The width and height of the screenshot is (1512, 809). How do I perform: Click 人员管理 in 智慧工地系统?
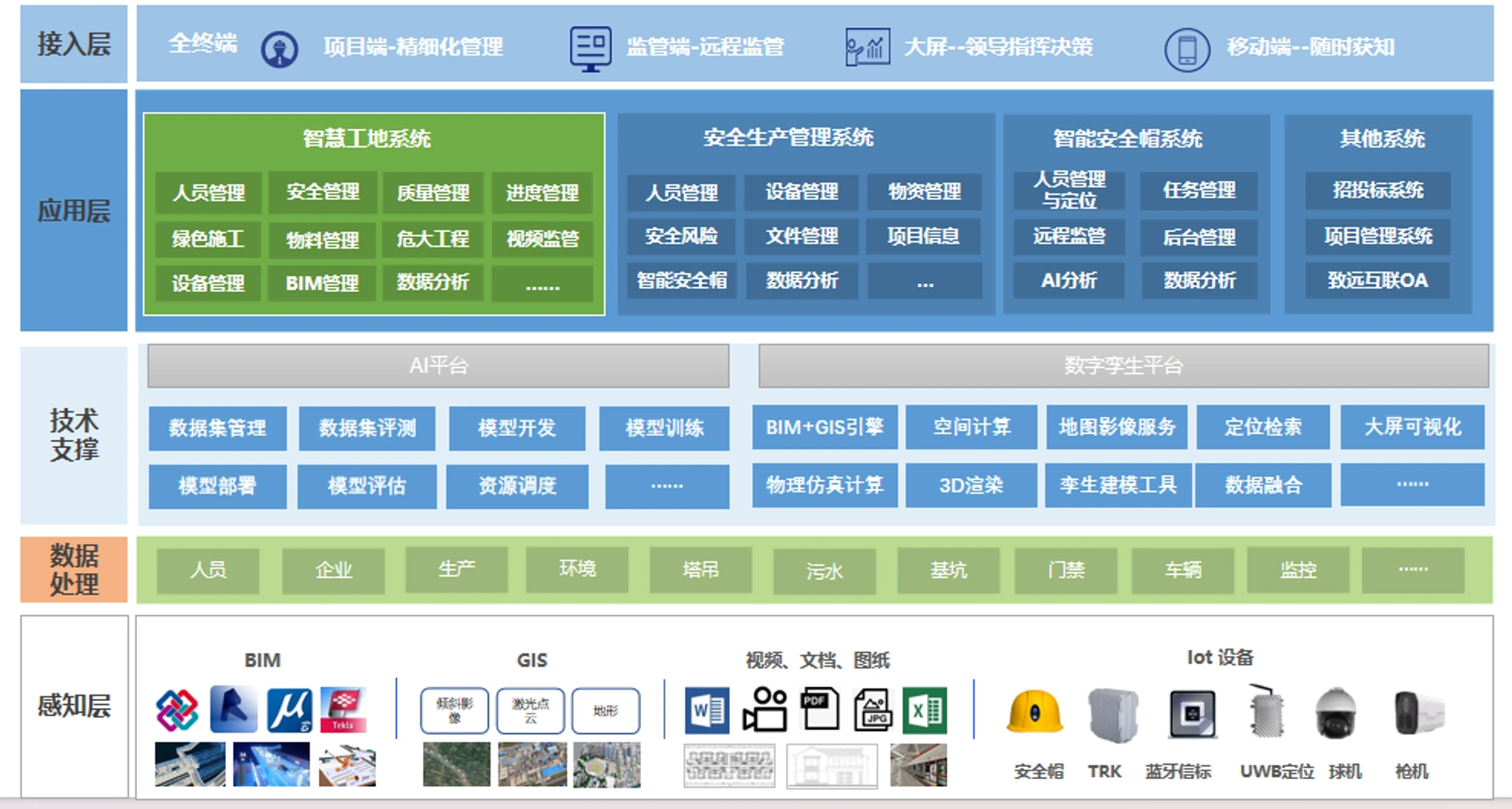pyautogui.click(x=209, y=193)
